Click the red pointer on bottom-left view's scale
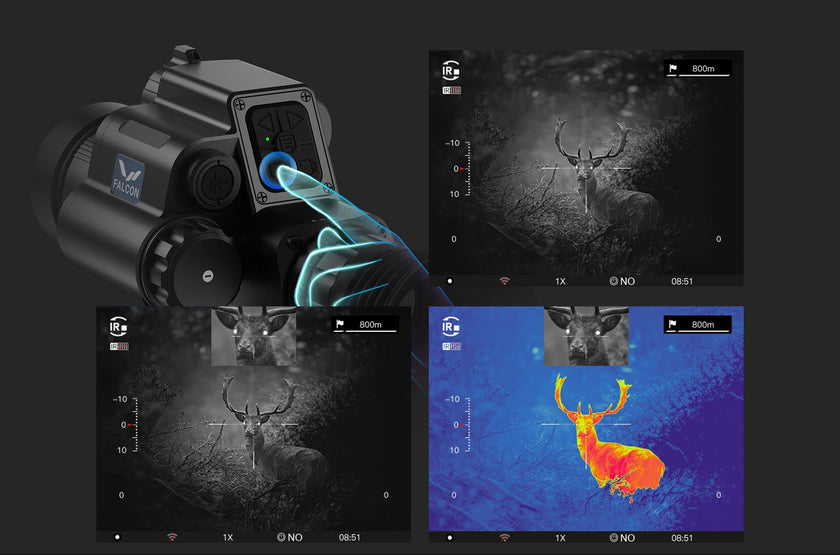Image resolution: width=840 pixels, height=555 pixels. [x=129, y=425]
